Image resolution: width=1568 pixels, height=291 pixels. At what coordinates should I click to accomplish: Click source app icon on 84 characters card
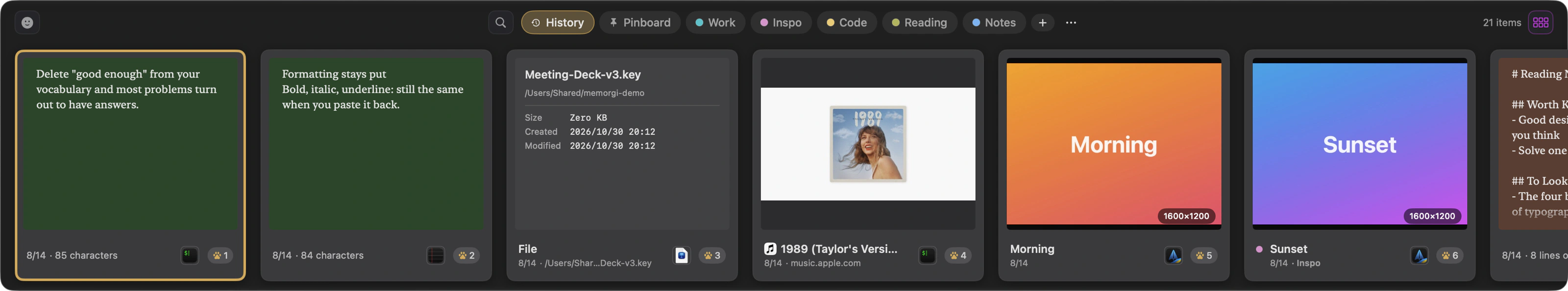tap(435, 255)
